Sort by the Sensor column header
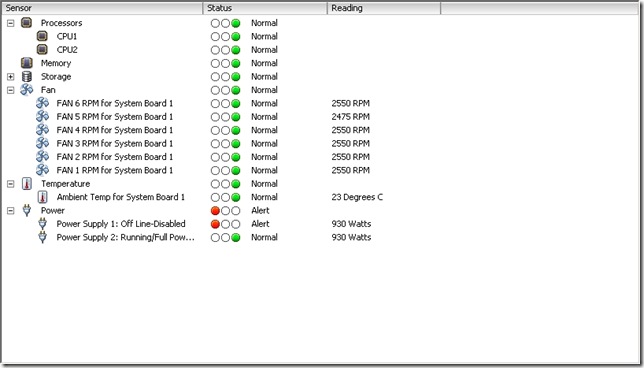This screenshot has height=368, width=644. (x=103, y=8)
